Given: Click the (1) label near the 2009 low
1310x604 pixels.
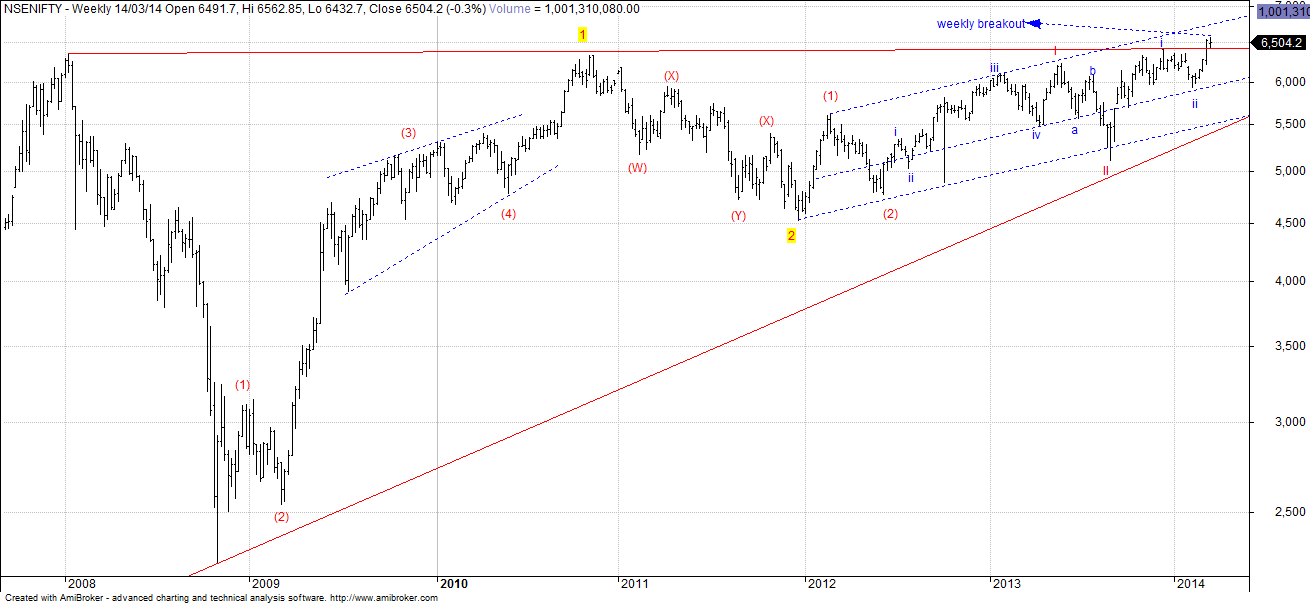Looking at the screenshot, I should coord(243,385).
